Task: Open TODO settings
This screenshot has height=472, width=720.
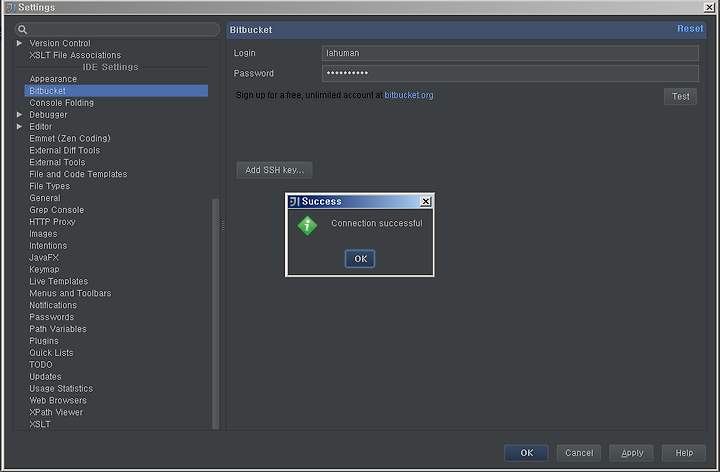Action: 41,365
